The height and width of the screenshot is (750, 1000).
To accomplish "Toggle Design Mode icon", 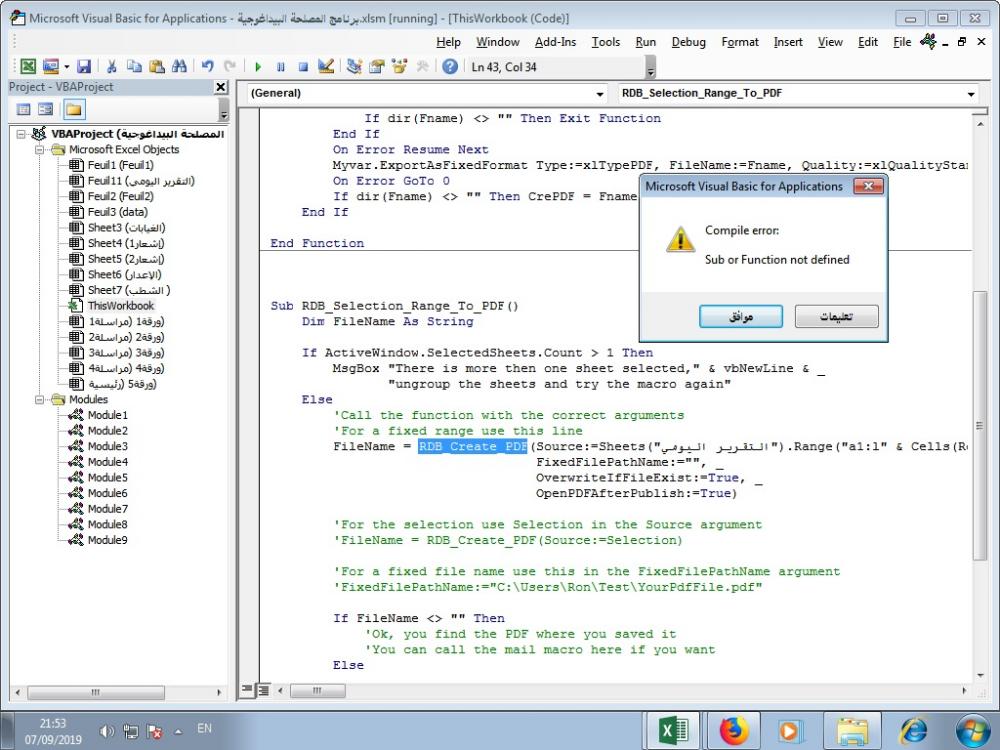I will click(326, 66).
